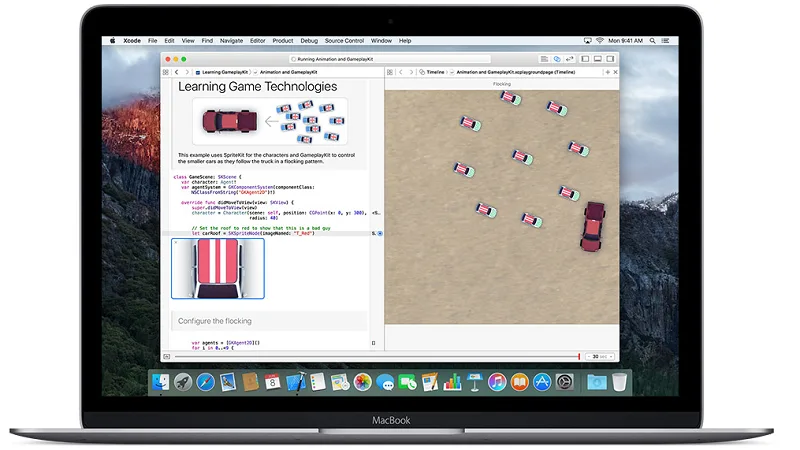Show result for the agents line
800x450 pixels.
click(x=373, y=343)
